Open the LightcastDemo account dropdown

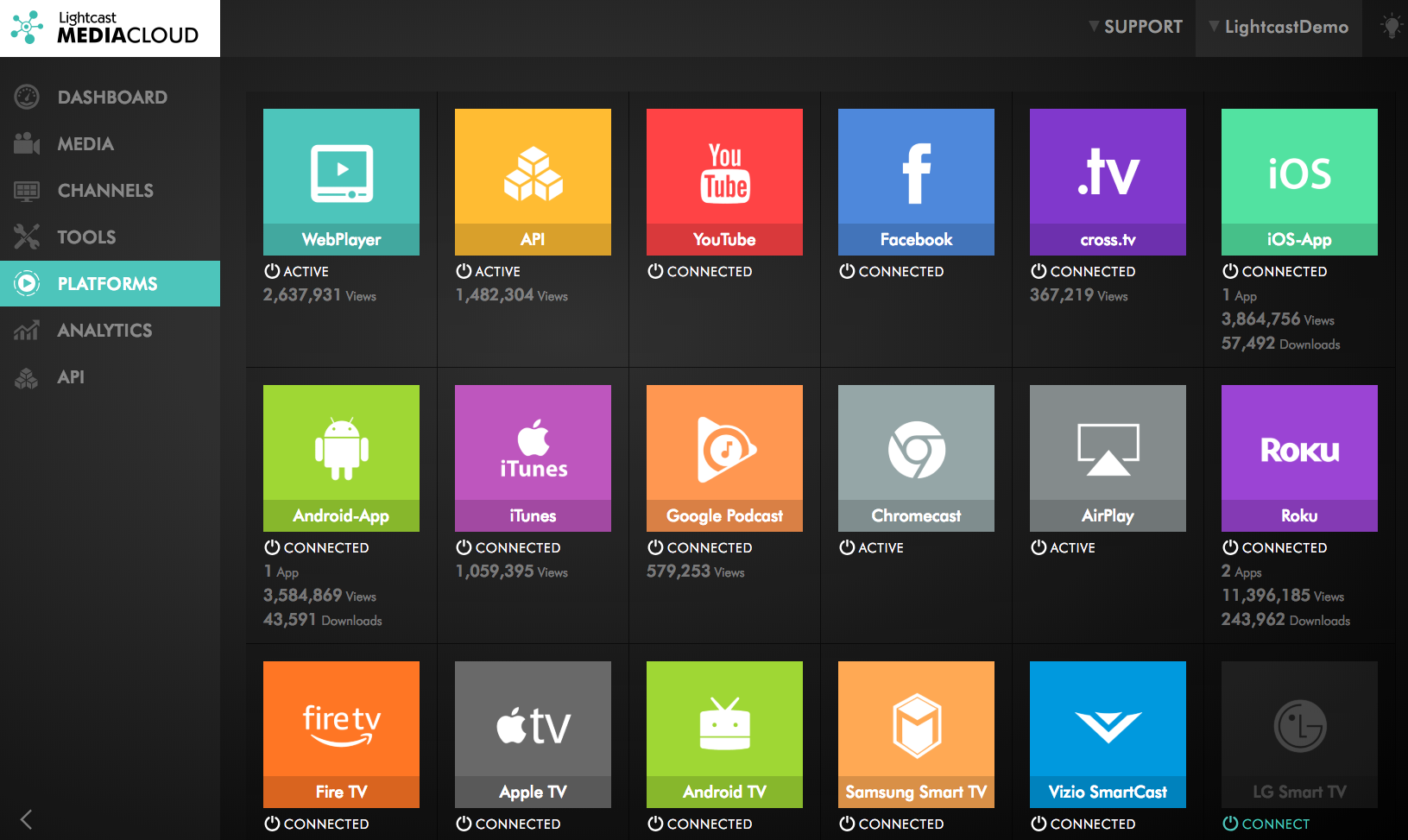1279,27
